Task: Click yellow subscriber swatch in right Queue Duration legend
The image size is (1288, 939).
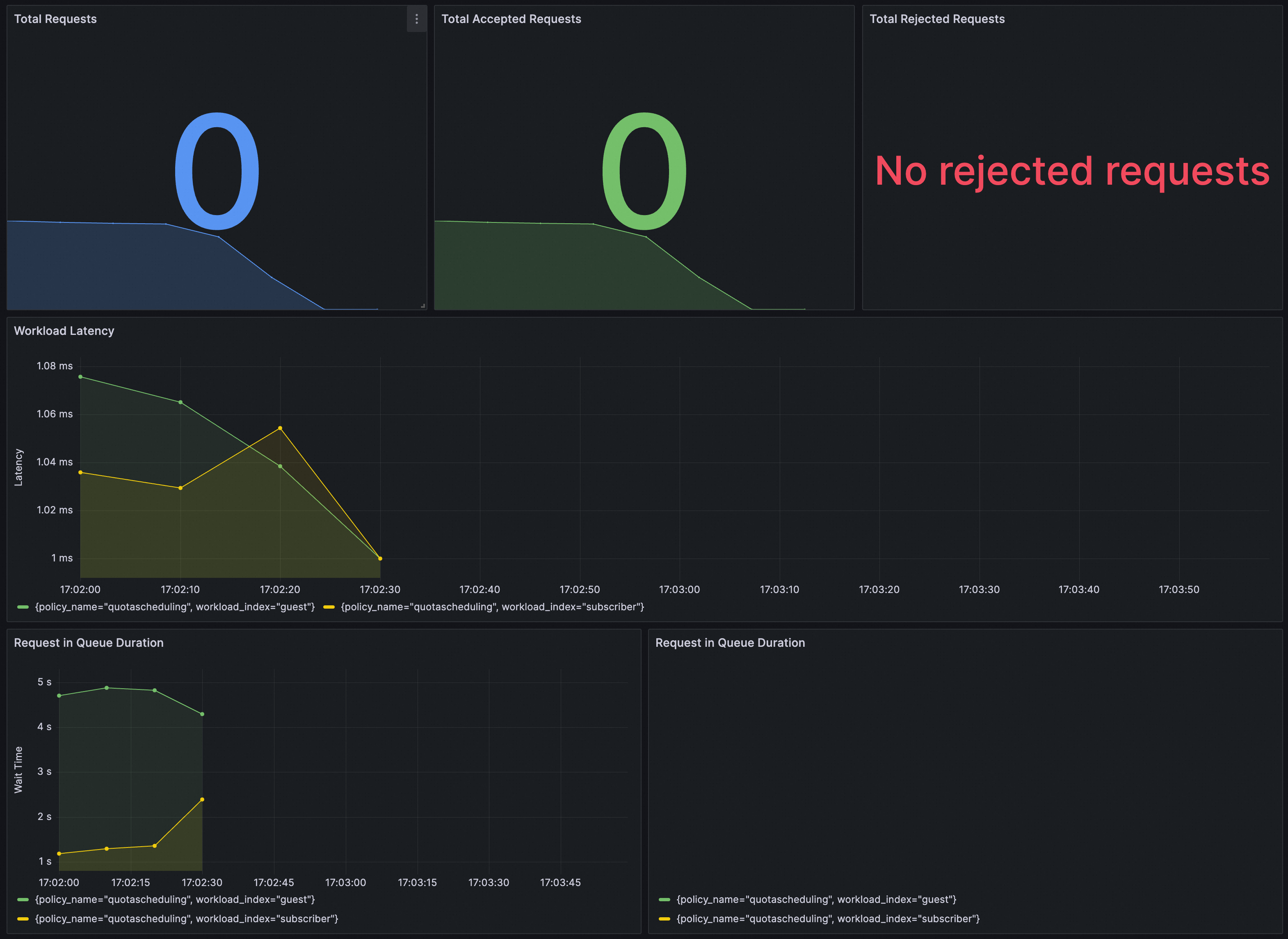Action: click(x=664, y=918)
